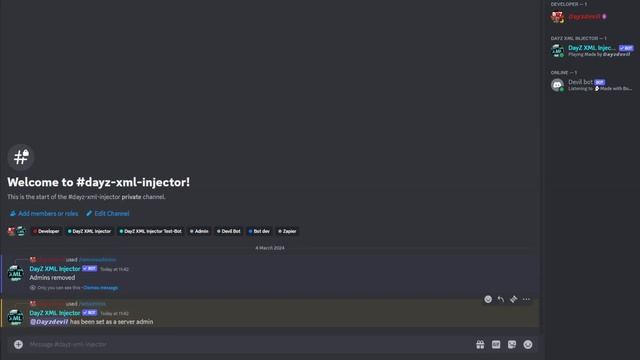Dismiss the 'Admins removed' ephemeral message

[x=100, y=288]
